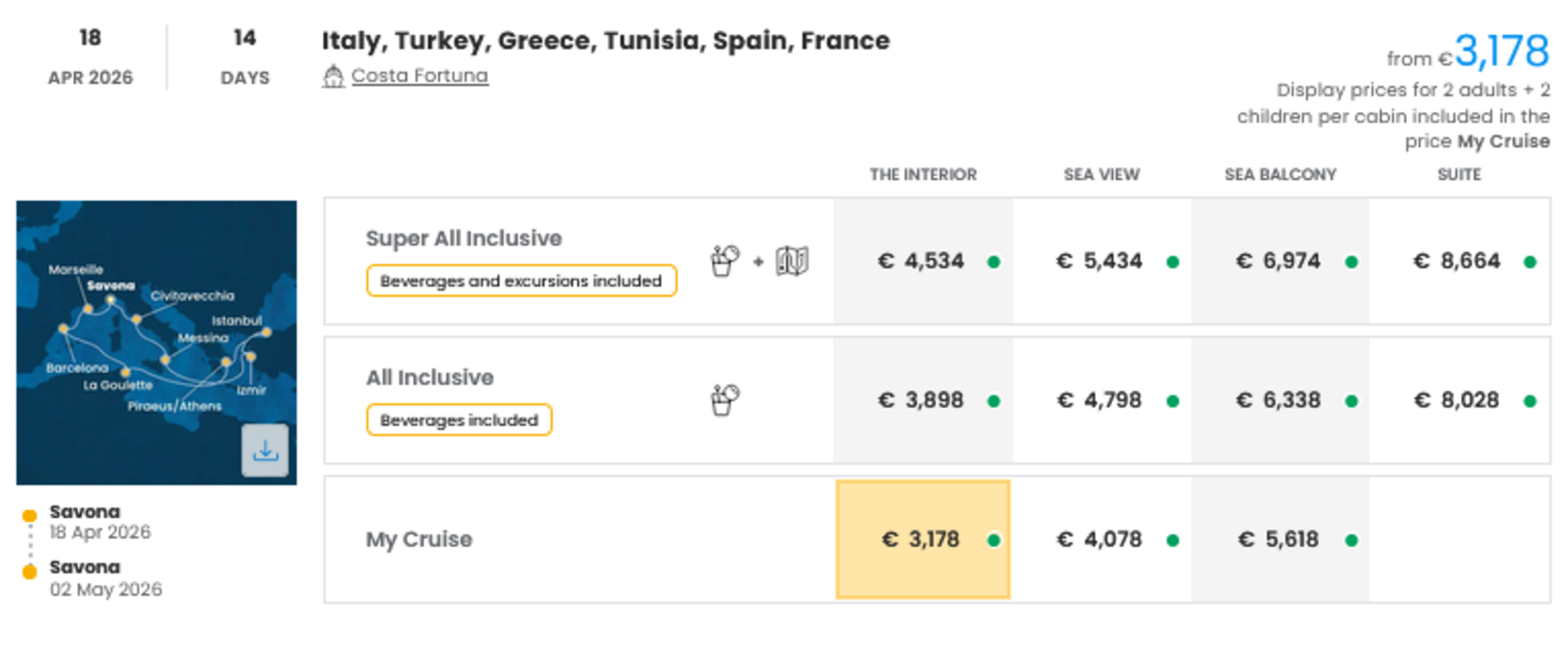Select My Cruise interior price €3,178
This screenshot has height=649, width=1568.
tap(921, 539)
